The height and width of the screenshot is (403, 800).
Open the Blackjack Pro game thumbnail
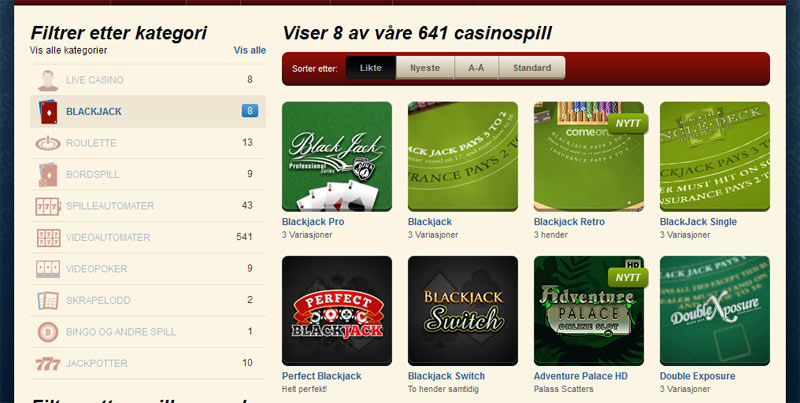[x=337, y=157]
